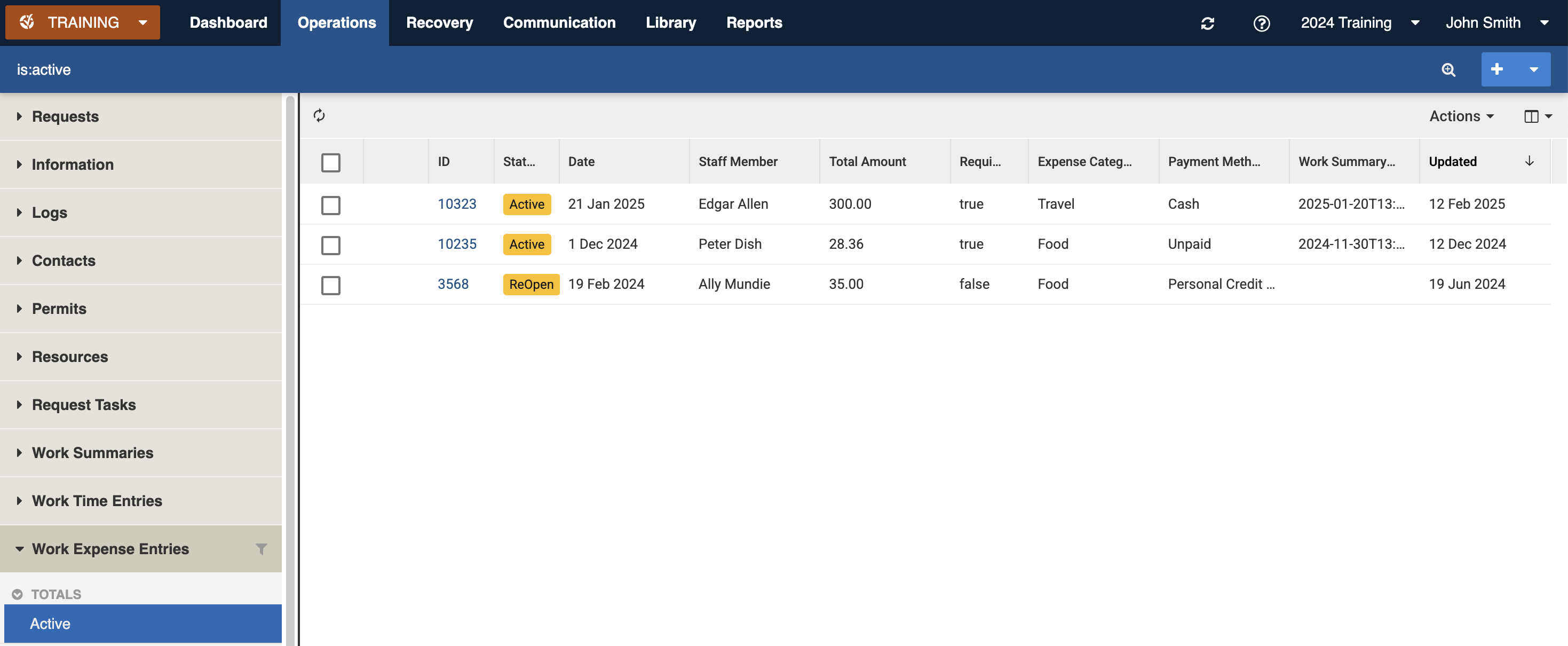
Task: Click the magnifier search icon
Action: [1448, 69]
